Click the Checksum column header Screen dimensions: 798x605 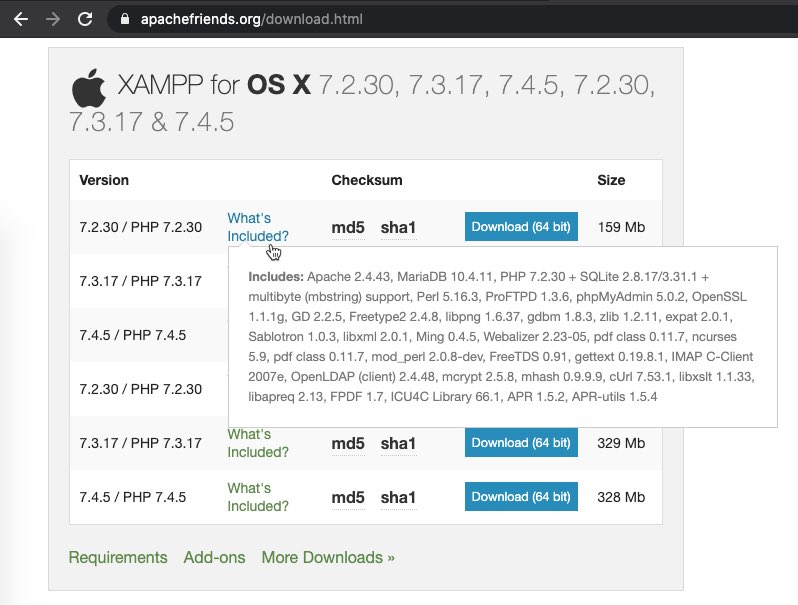(367, 180)
